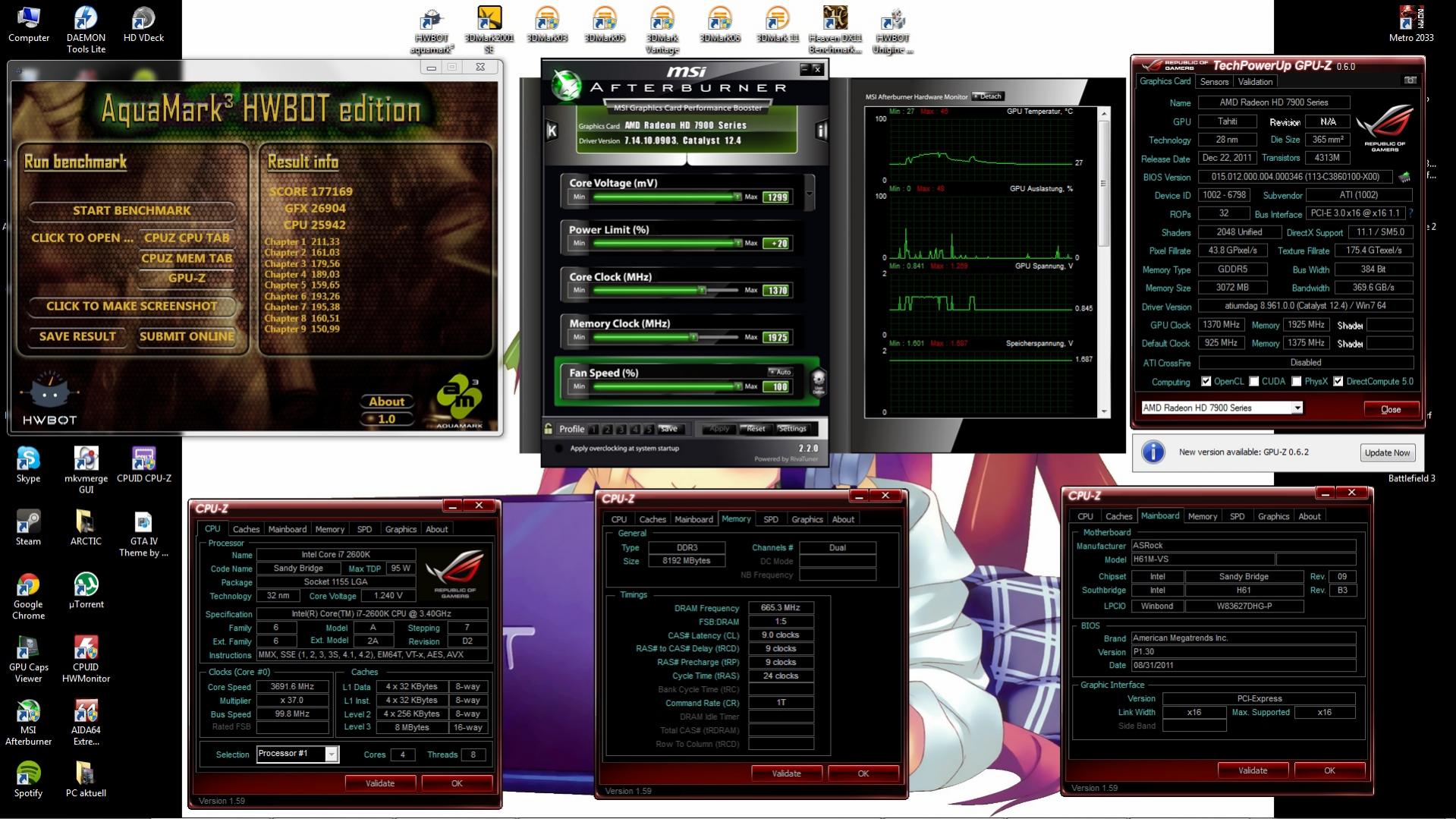This screenshot has width=1456, height=819.
Task: Open the Spotify desktop shortcut
Action: [28, 780]
